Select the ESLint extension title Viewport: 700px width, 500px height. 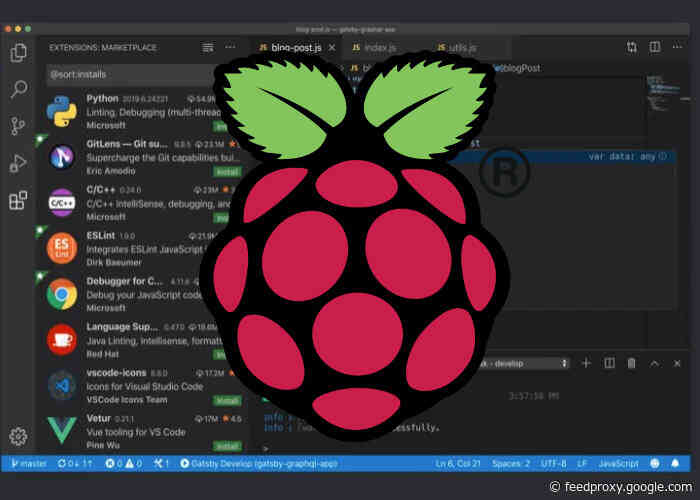[100, 235]
